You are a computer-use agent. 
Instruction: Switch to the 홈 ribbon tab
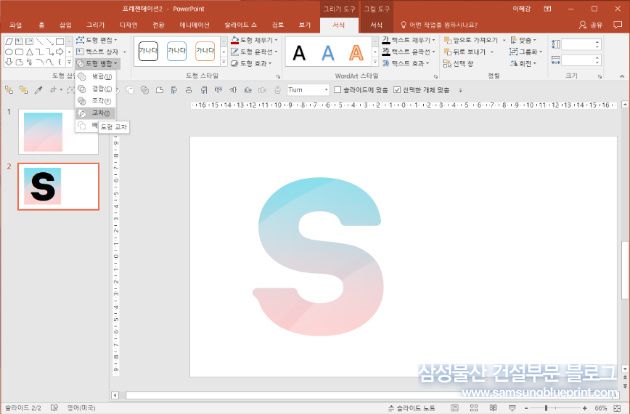click(41, 25)
